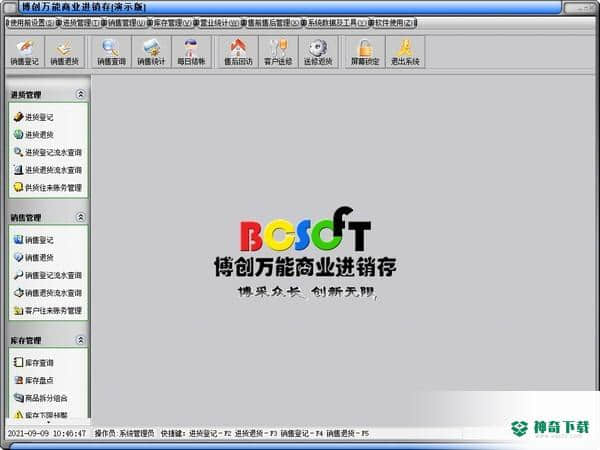Open 进货登记流水查询 in the sidebar
This screenshot has height=450, width=600.
click(x=48, y=152)
